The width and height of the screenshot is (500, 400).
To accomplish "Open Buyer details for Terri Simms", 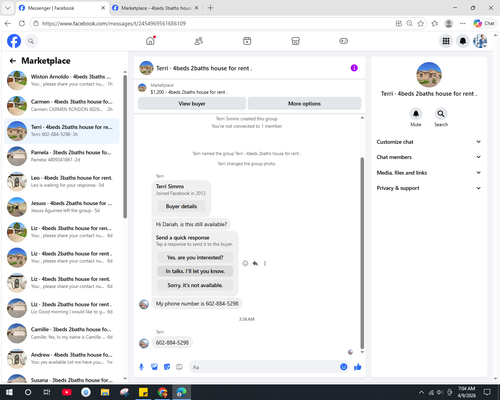I will (x=181, y=206).
